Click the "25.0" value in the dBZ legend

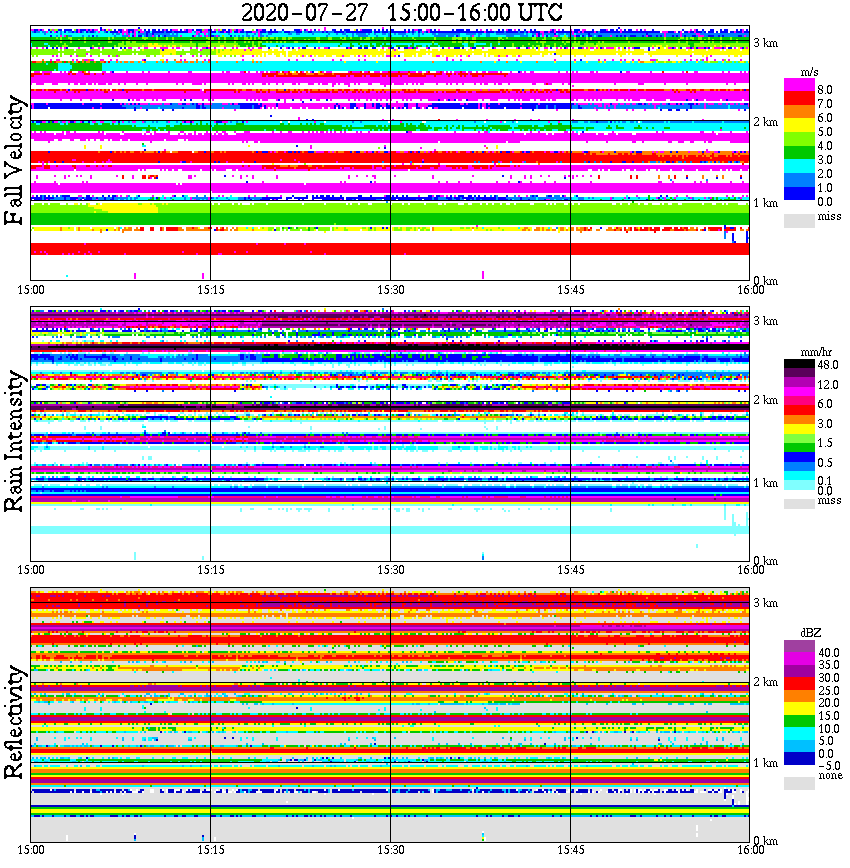(x=829, y=690)
